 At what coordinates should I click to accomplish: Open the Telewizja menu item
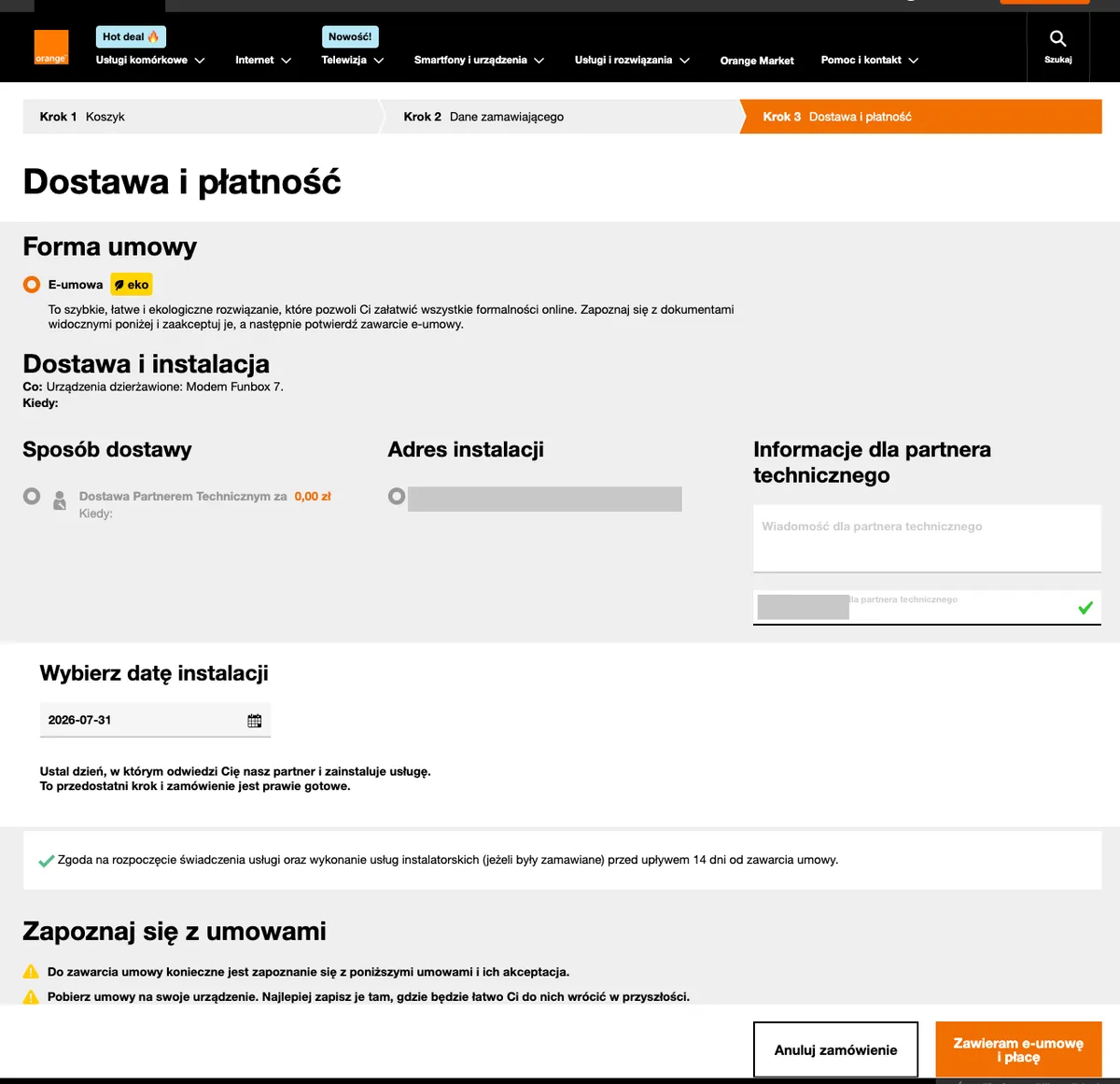click(344, 60)
